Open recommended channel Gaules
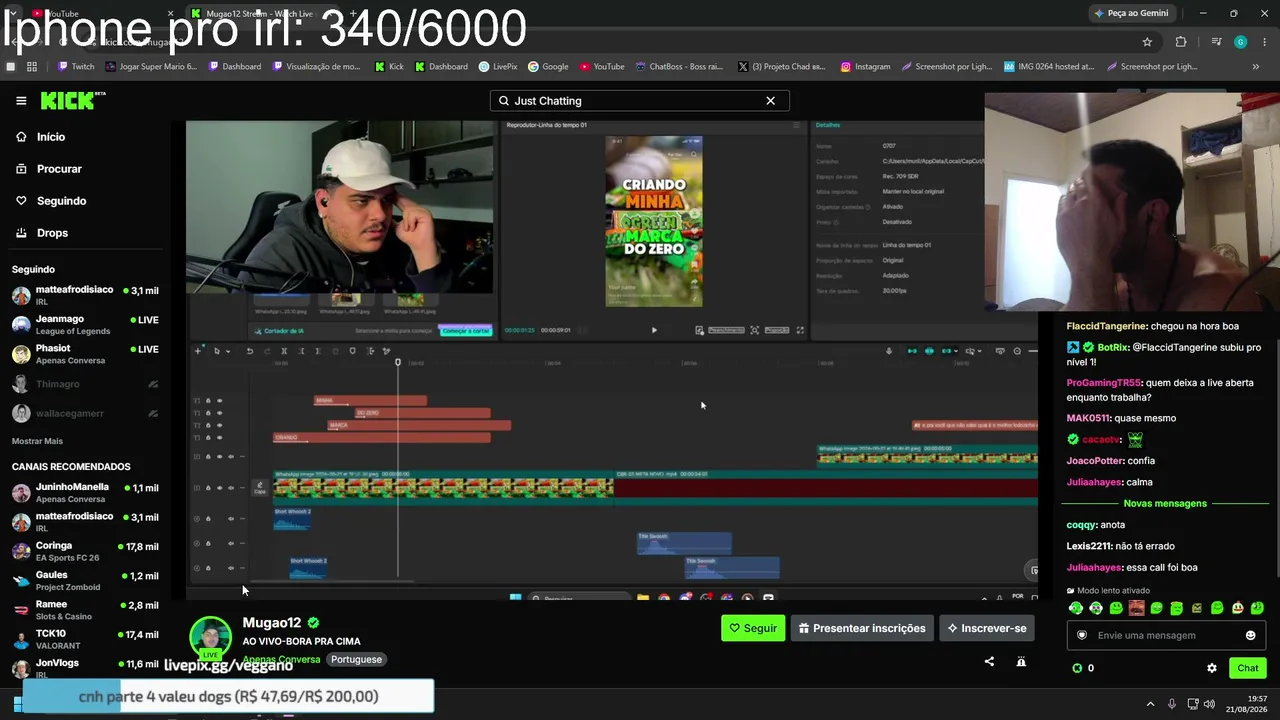The height and width of the screenshot is (720, 1280). point(85,580)
